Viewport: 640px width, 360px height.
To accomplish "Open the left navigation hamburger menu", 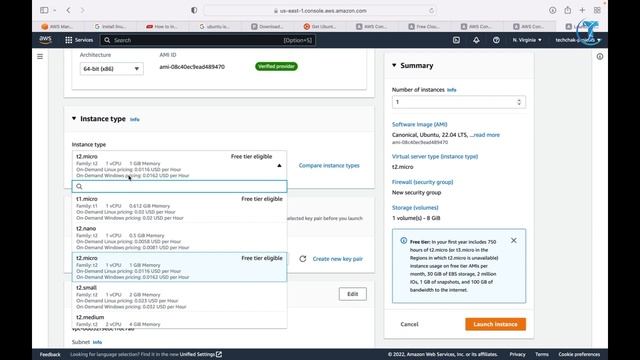I will pos(40,56).
